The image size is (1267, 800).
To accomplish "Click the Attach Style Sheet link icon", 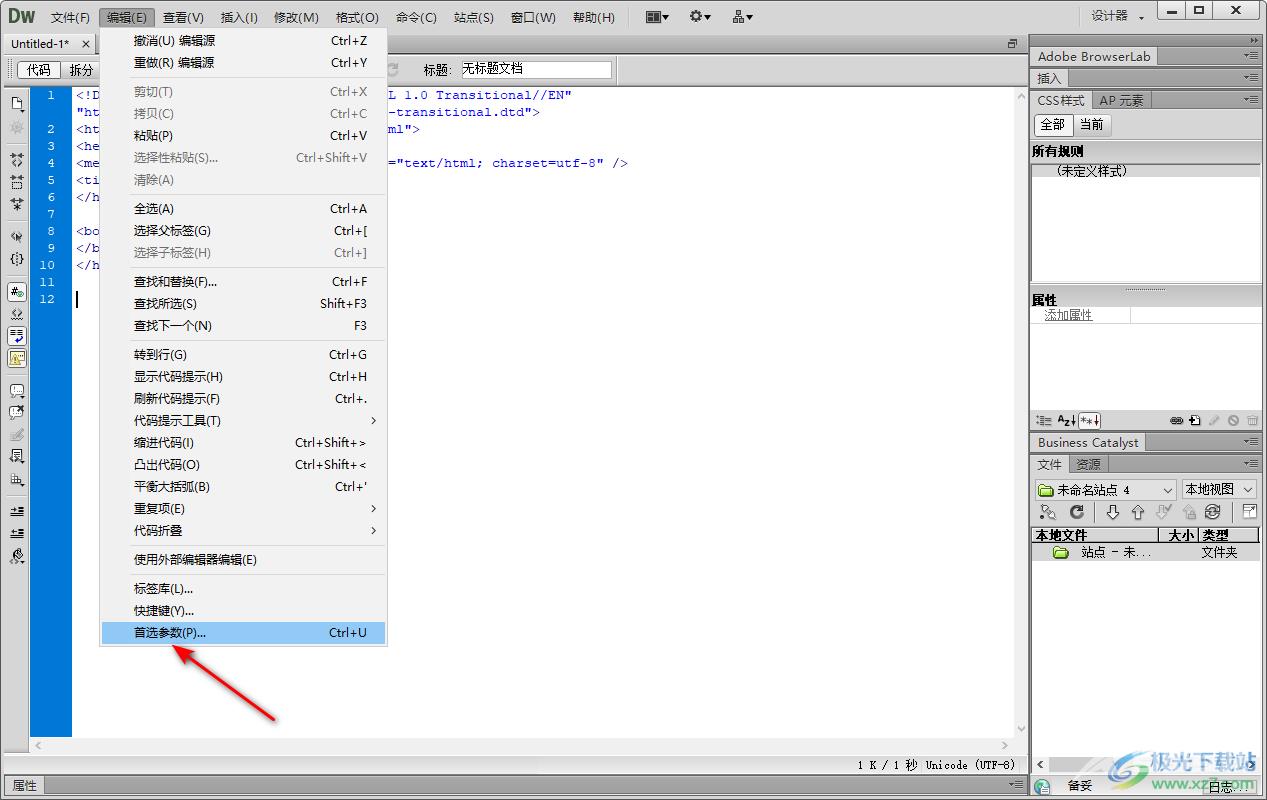I will pos(1177,421).
